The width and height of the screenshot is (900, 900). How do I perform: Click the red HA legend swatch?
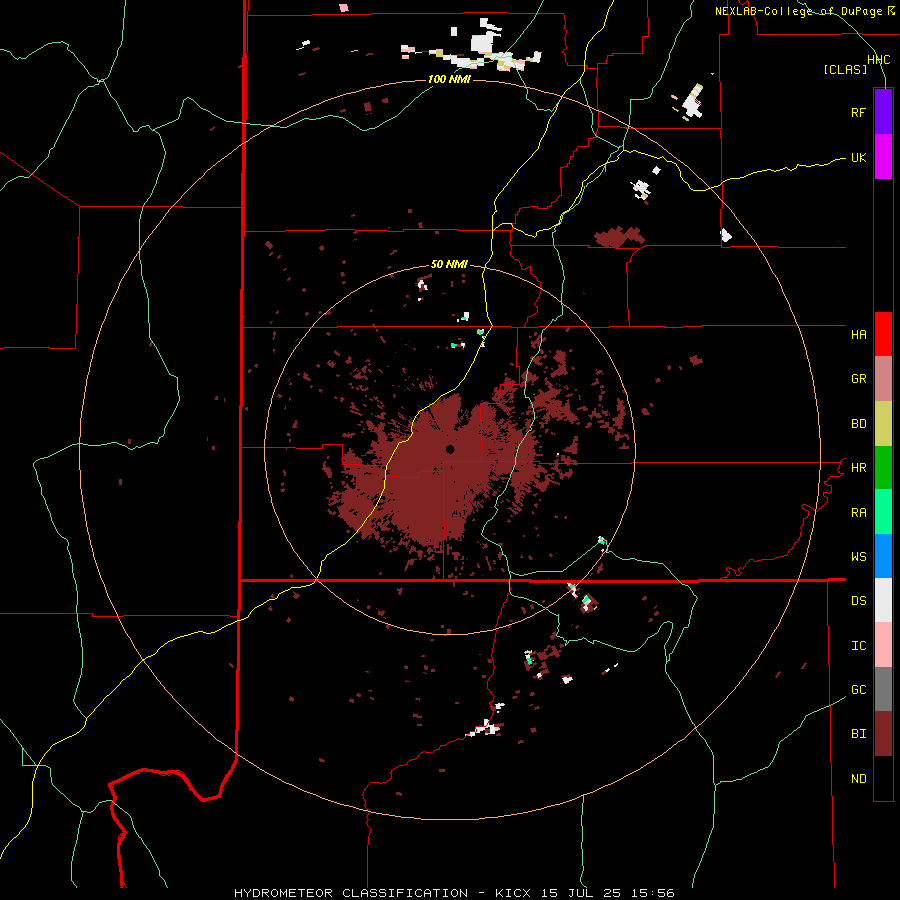pos(883,334)
